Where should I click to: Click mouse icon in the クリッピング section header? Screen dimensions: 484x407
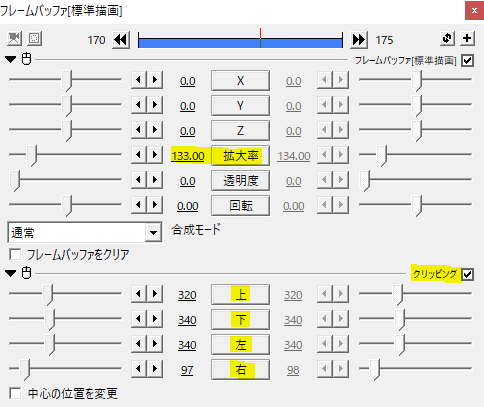[26, 273]
